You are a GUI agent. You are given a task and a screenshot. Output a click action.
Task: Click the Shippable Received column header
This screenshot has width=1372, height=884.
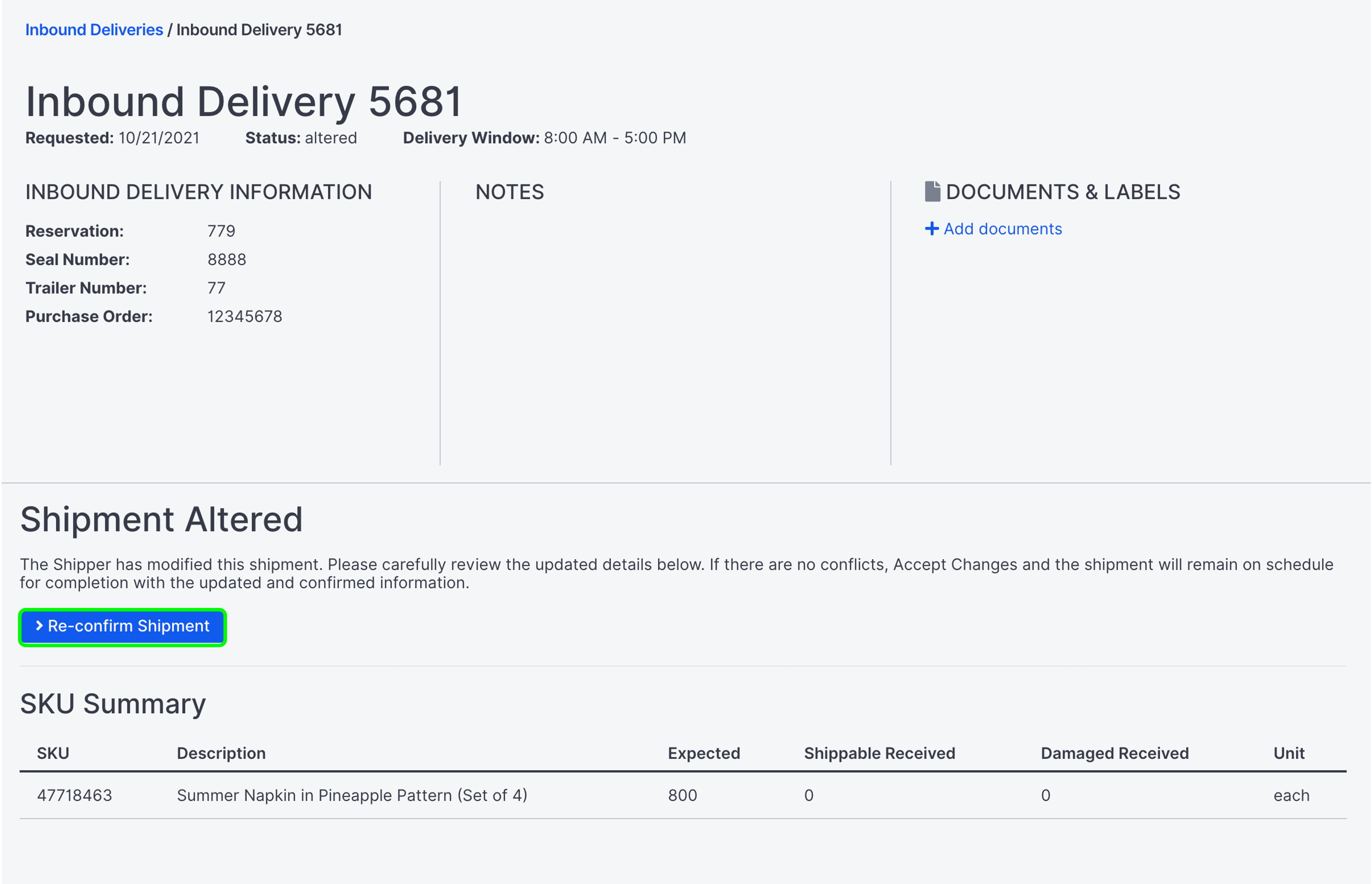click(879, 753)
